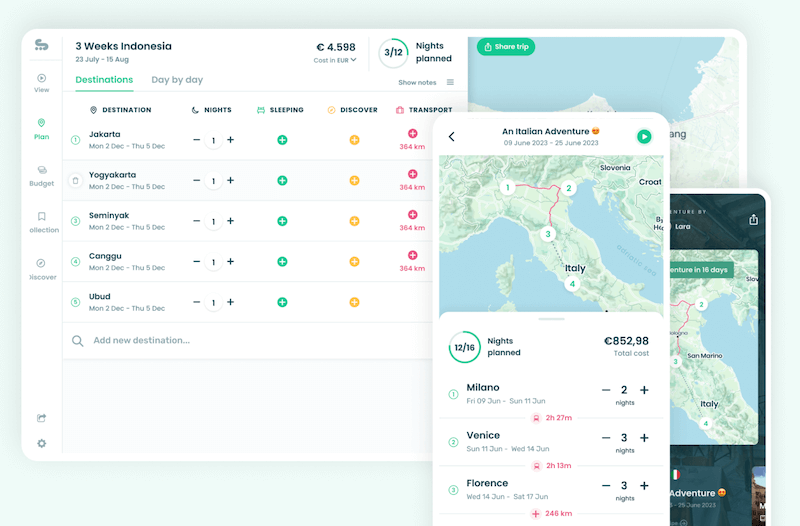Click the Show notes label
The height and width of the screenshot is (526, 800).
(417, 83)
